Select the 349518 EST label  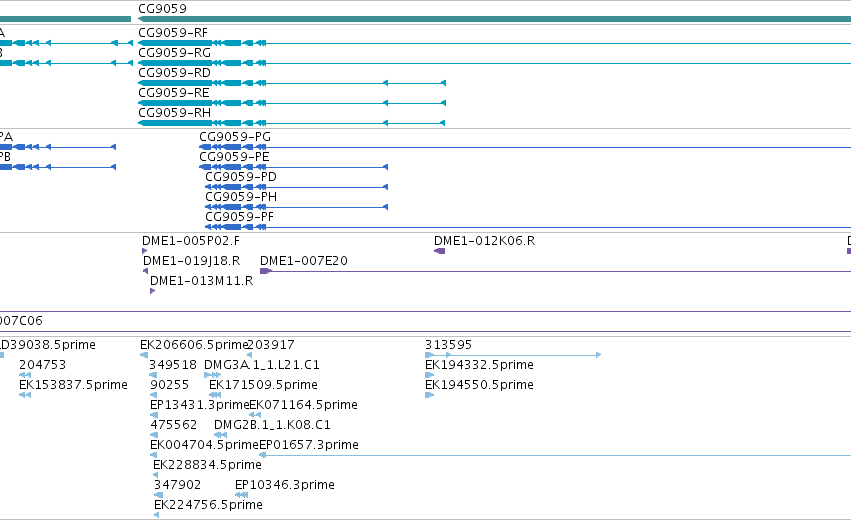coord(173,365)
